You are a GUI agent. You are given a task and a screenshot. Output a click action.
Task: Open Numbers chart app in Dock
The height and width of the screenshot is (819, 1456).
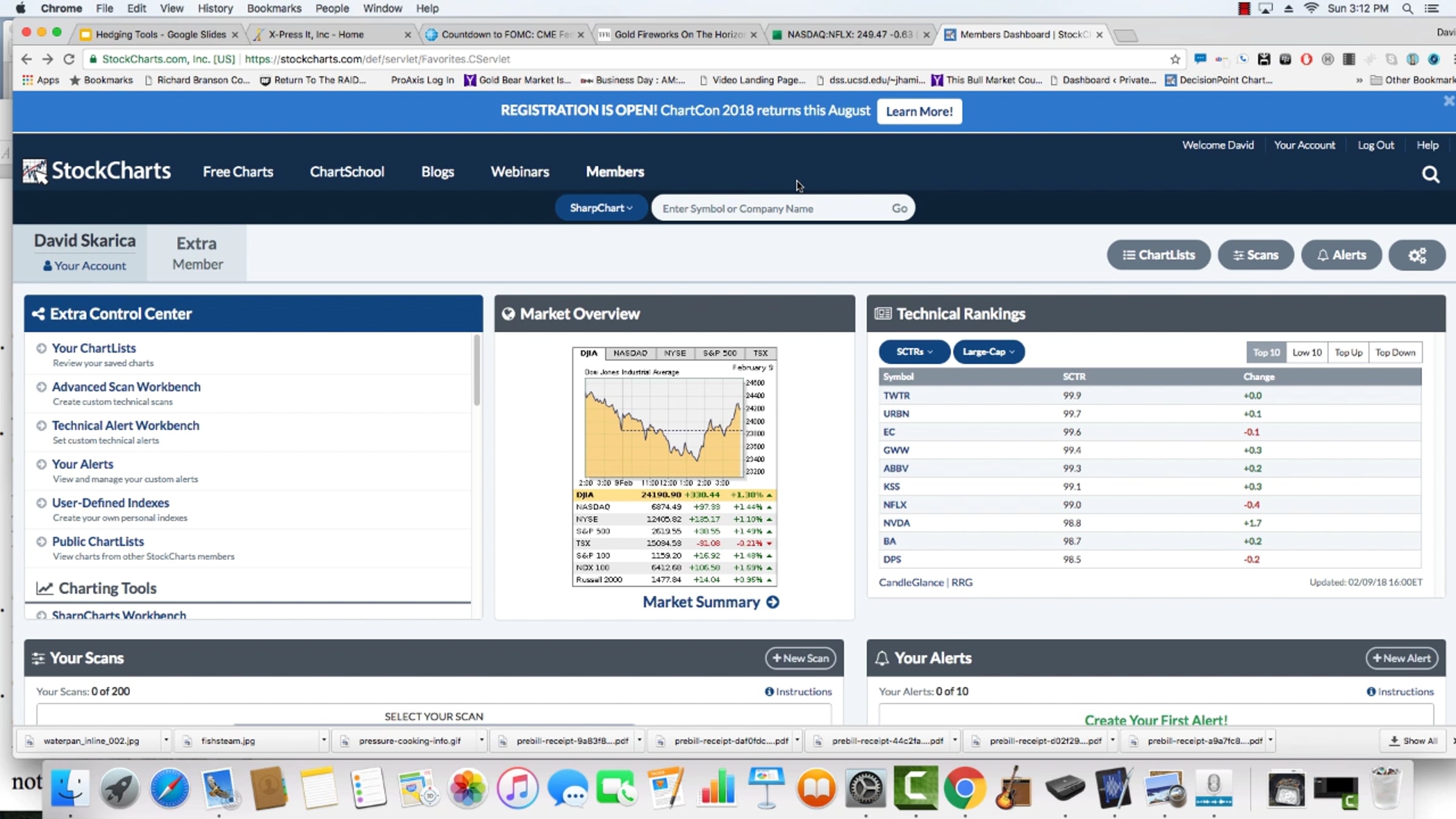716,788
